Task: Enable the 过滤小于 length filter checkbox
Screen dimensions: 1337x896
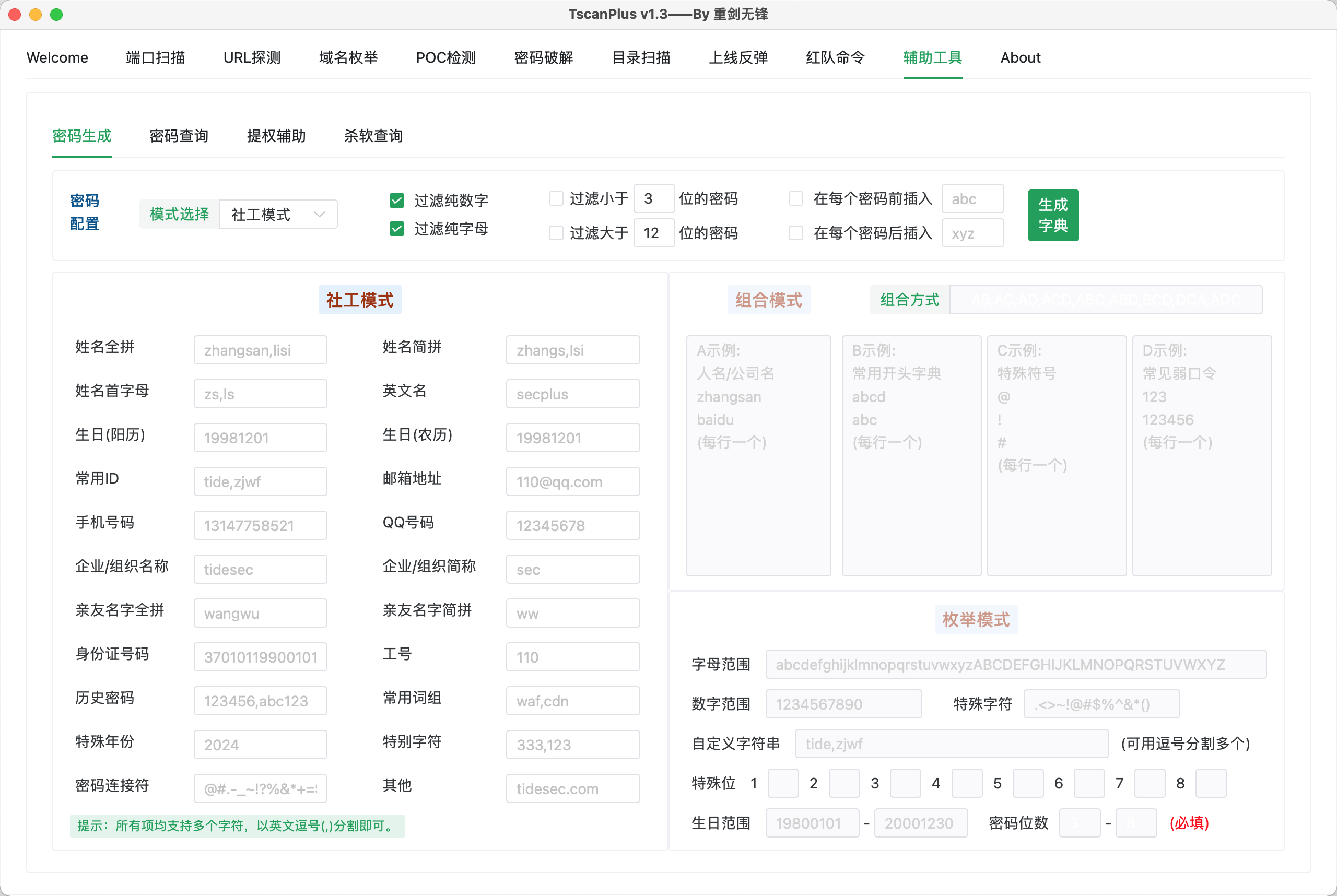Action: tap(556, 199)
